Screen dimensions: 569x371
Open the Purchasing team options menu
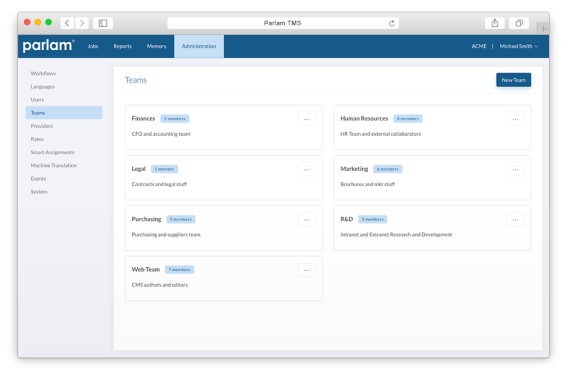click(307, 220)
